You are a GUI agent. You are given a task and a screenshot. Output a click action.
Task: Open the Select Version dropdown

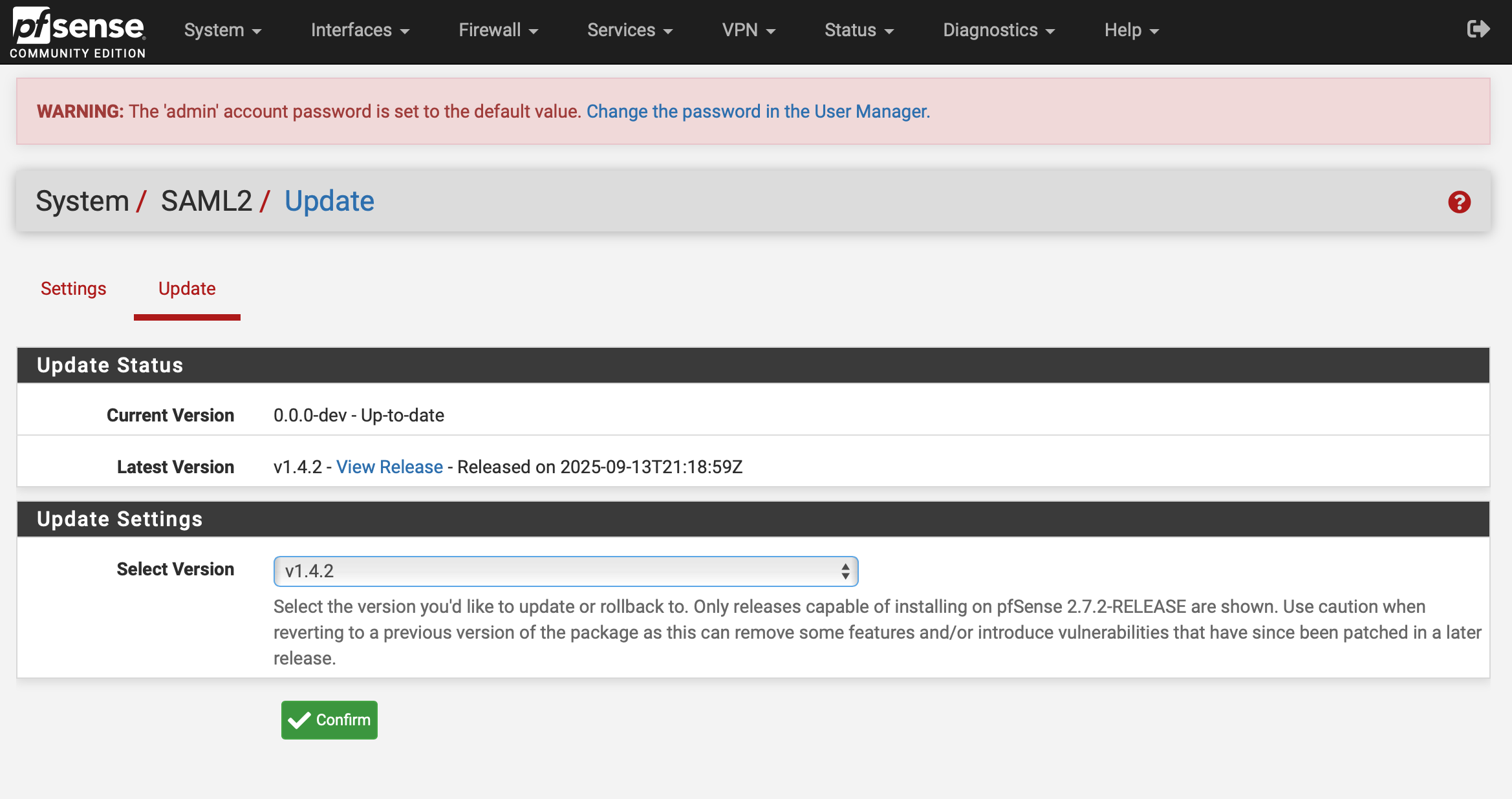point(566,571)
